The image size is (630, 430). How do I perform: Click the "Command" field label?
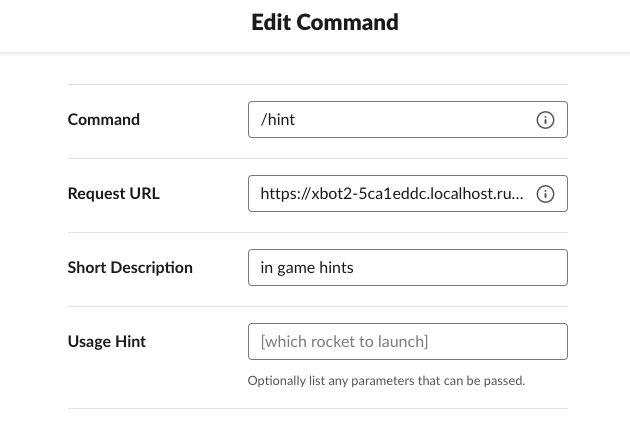[104, 119]
